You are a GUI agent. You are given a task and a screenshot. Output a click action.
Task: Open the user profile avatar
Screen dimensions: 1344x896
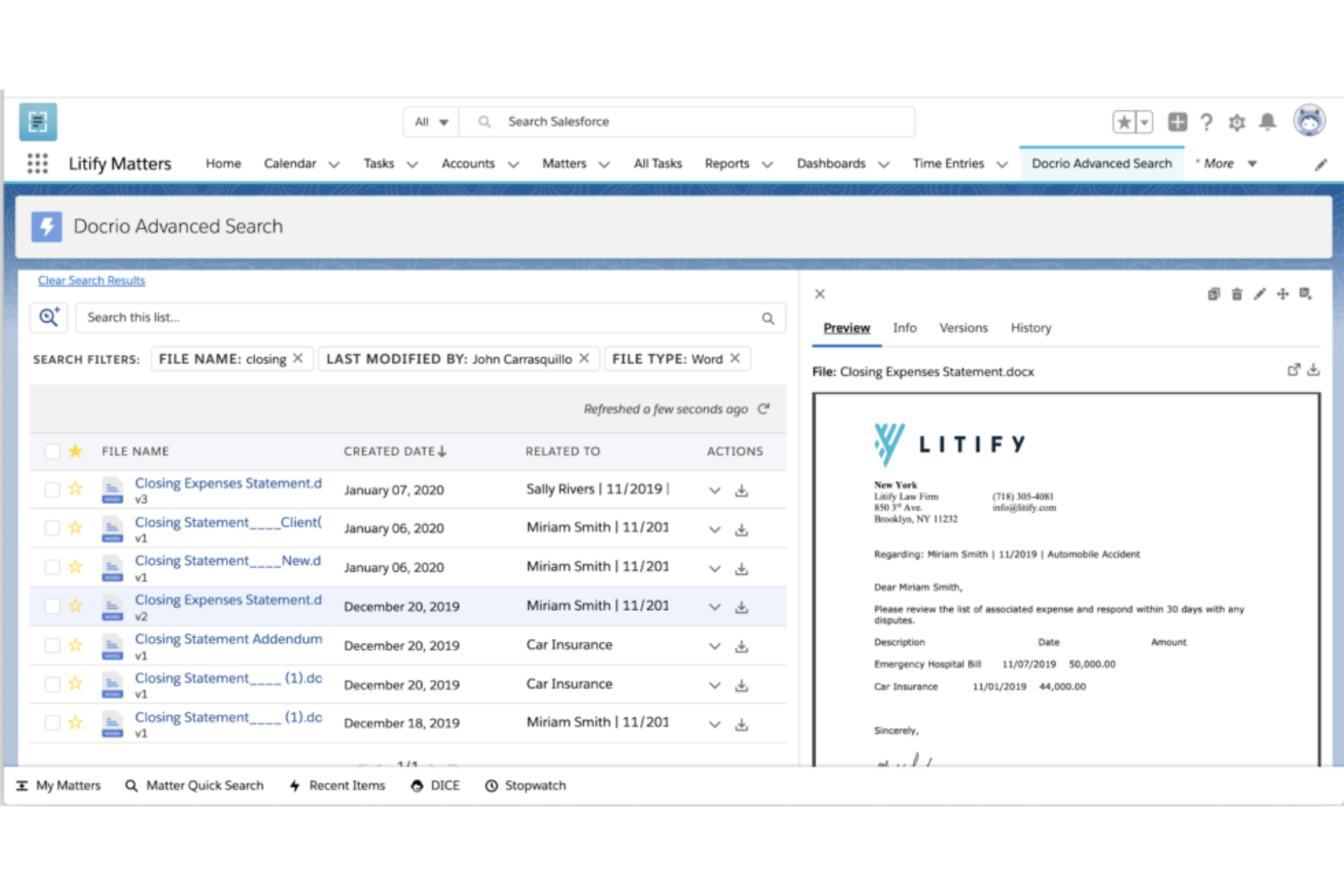(x=1309, y=120)
